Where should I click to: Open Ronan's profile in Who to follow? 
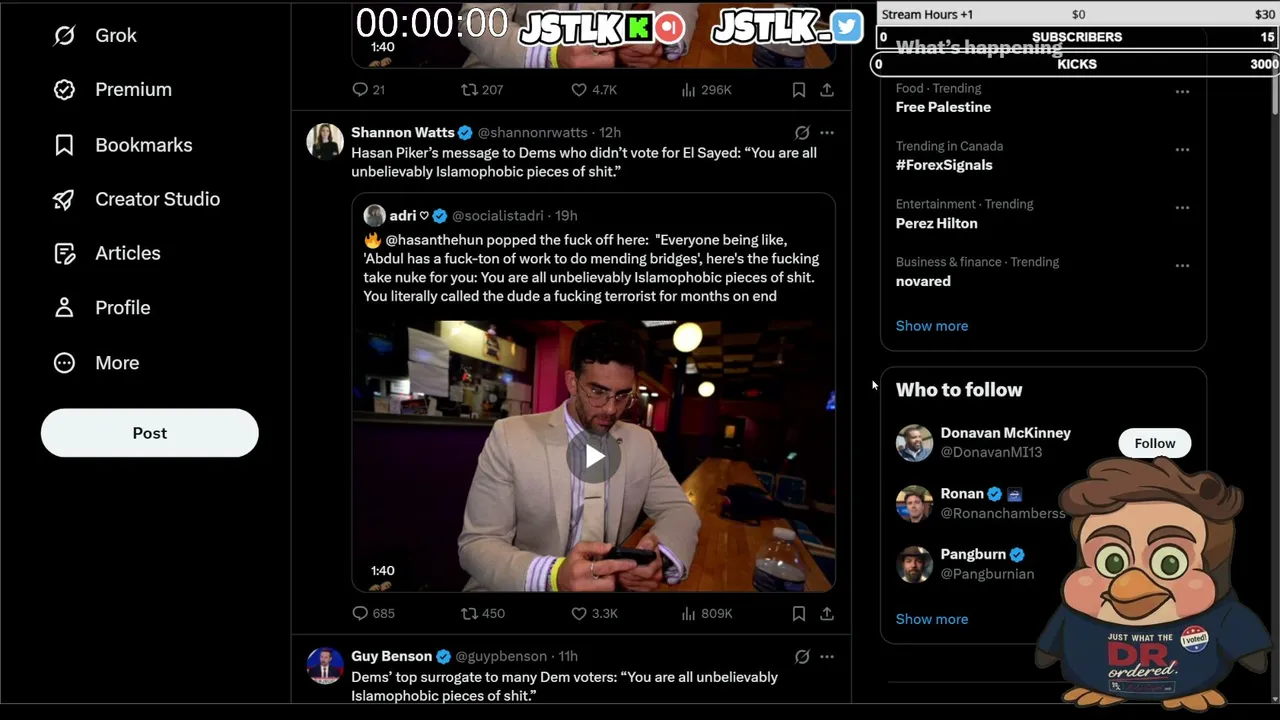pyautogui.click(x=962, y=494)
